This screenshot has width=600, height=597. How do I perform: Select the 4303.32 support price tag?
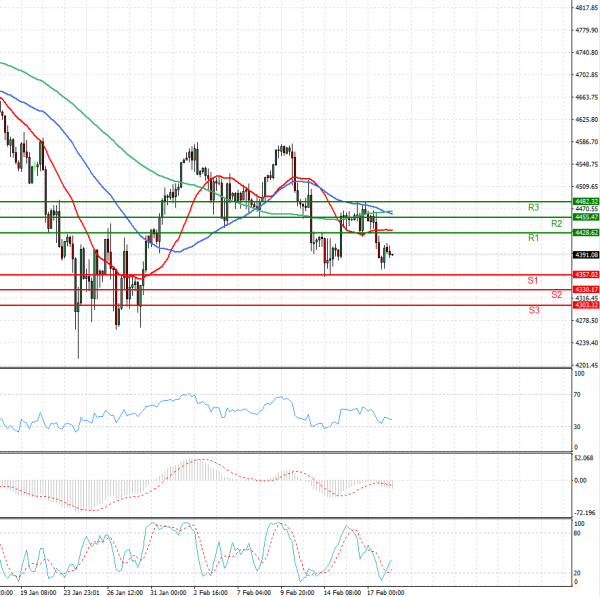pos(586,305)
